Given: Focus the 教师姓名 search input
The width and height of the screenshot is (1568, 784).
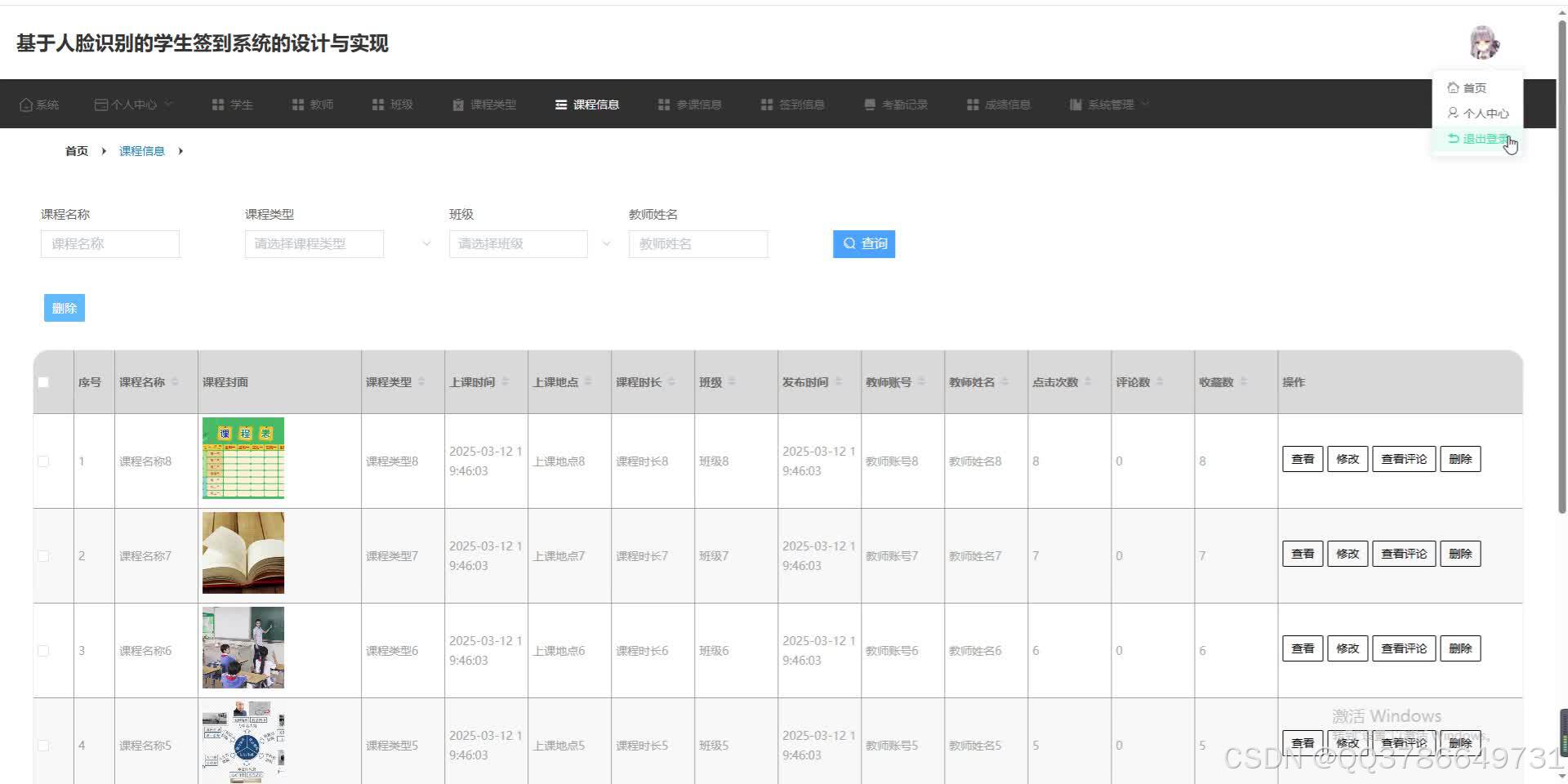Looking at the screenshot, I should pyautogui.click(x=698, y=243).
